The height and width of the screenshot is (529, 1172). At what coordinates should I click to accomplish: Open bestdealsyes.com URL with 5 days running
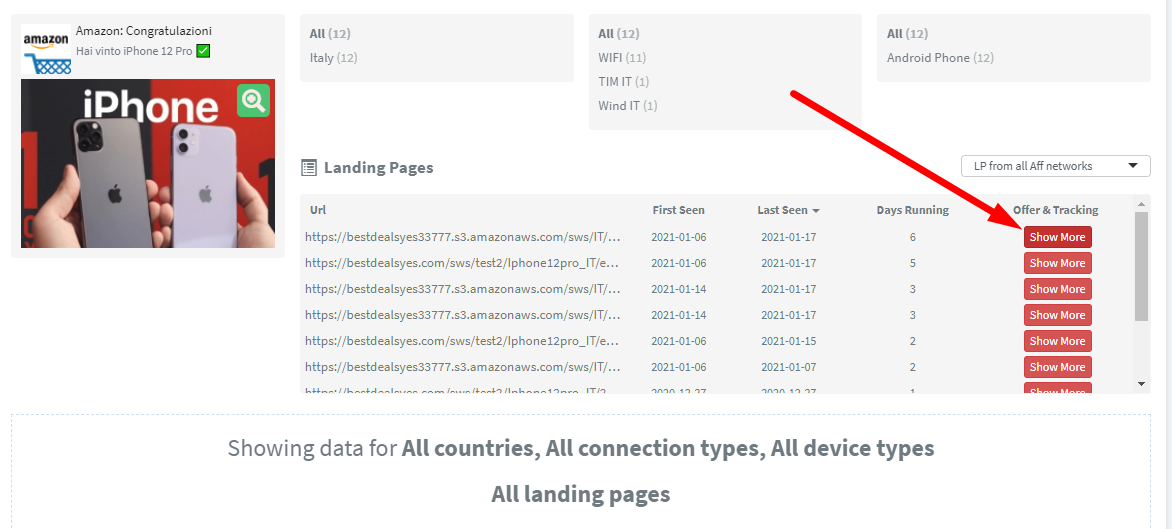coord(463,263)
